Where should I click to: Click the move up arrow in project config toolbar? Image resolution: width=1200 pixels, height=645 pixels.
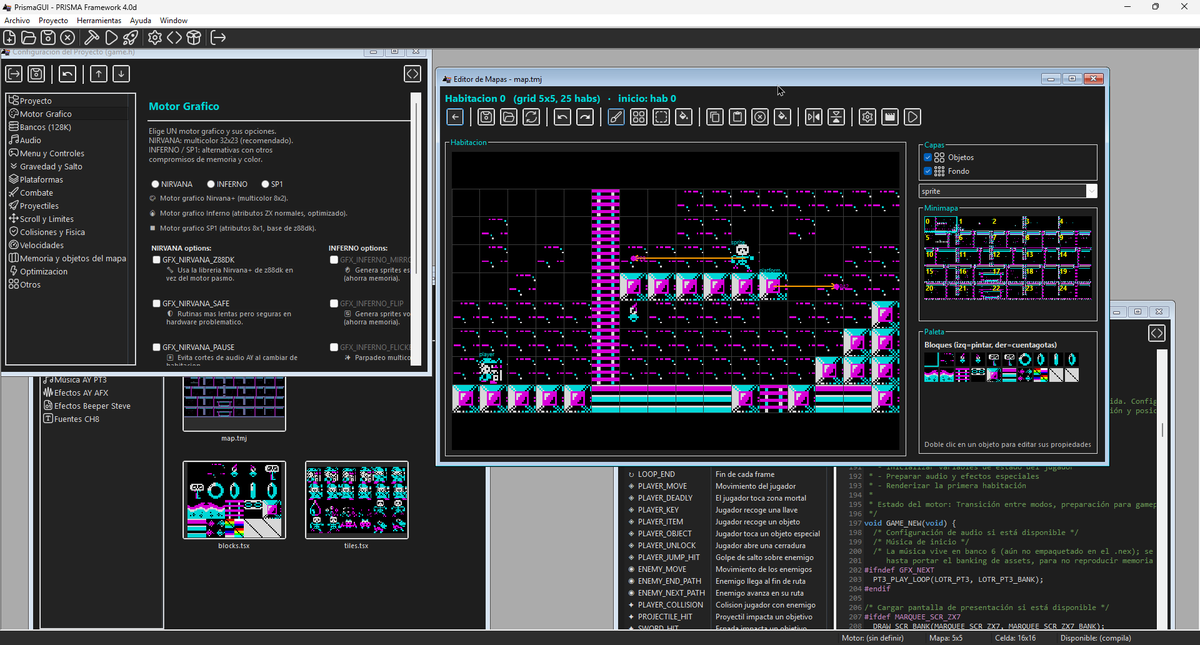point(98,73)
